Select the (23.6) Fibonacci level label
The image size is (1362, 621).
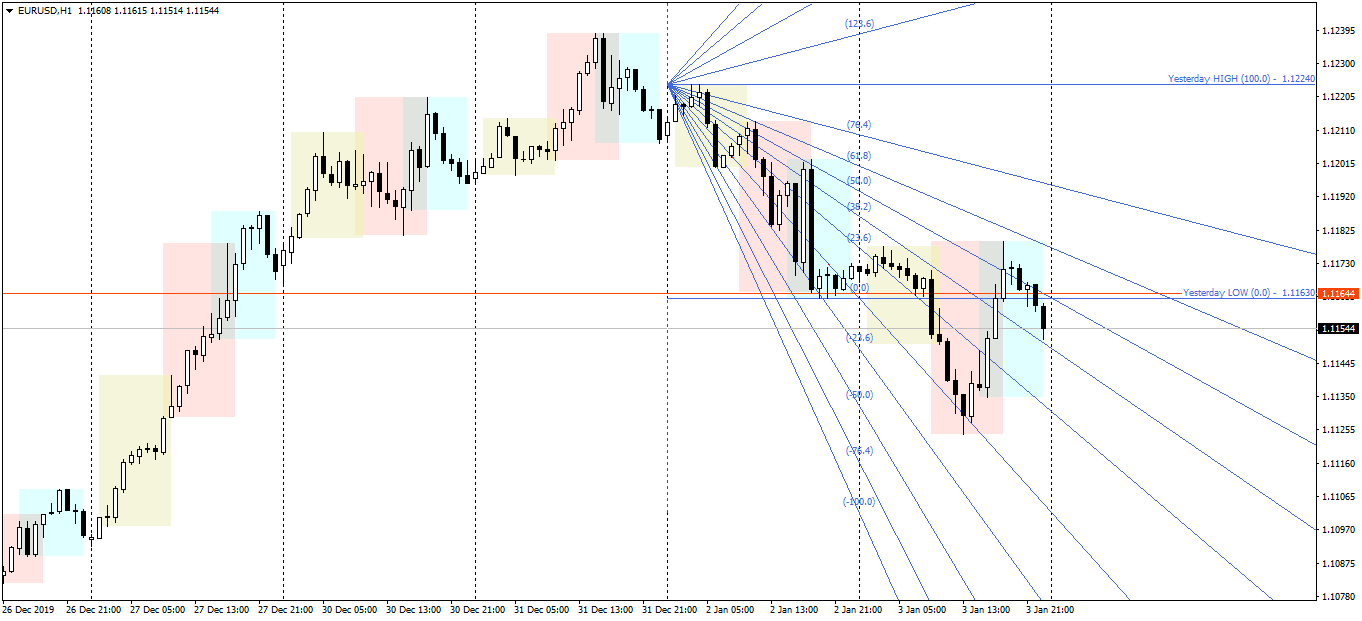[859, 238]
